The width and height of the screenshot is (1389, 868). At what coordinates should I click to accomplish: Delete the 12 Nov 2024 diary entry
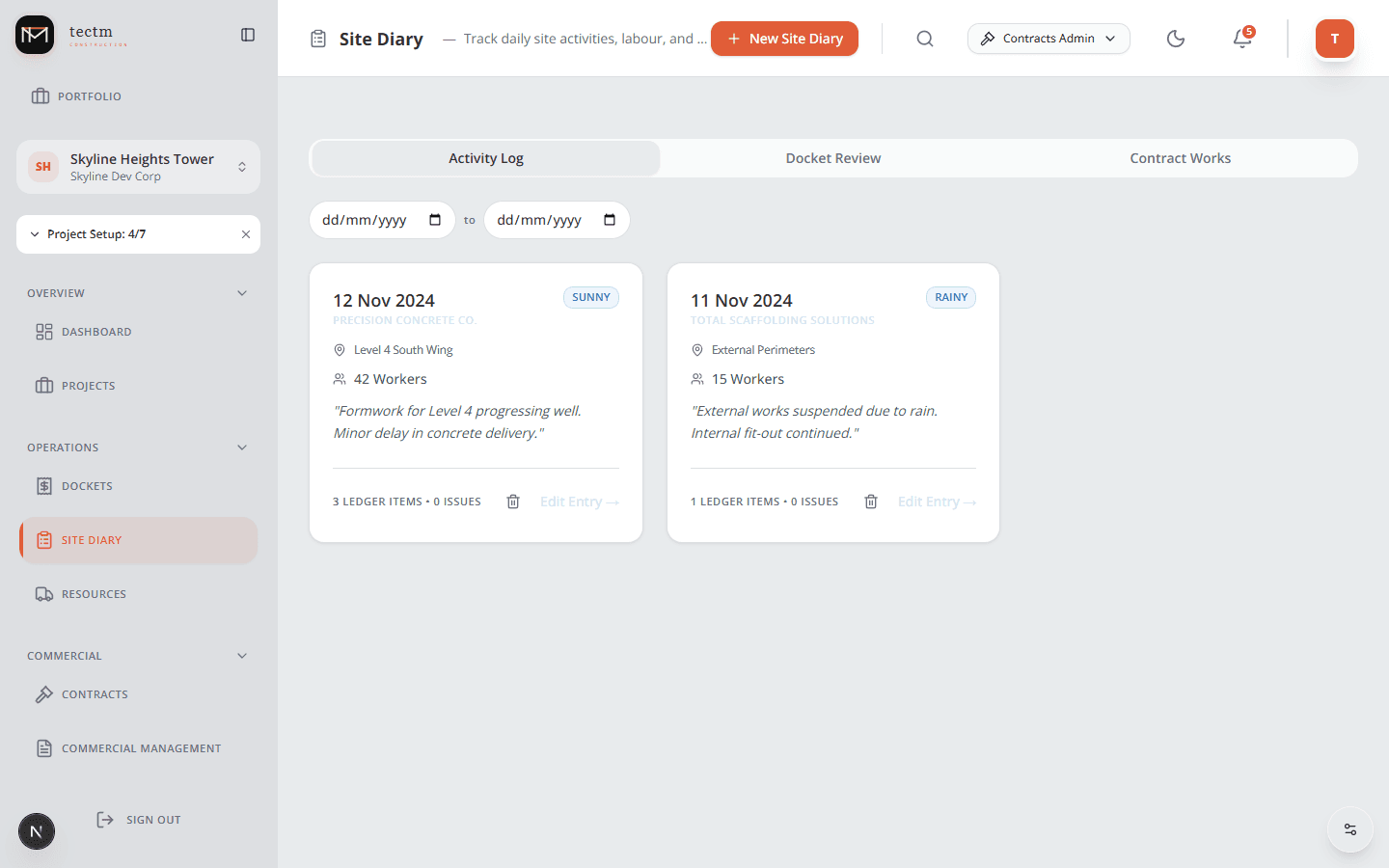512,501
